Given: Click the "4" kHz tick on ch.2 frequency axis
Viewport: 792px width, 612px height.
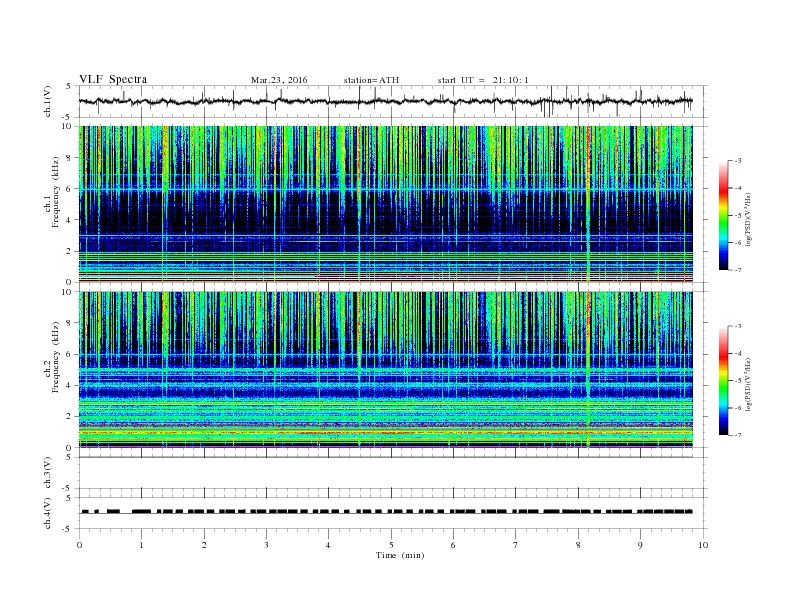Looking at the screenshot, I should tap(70, 385).
